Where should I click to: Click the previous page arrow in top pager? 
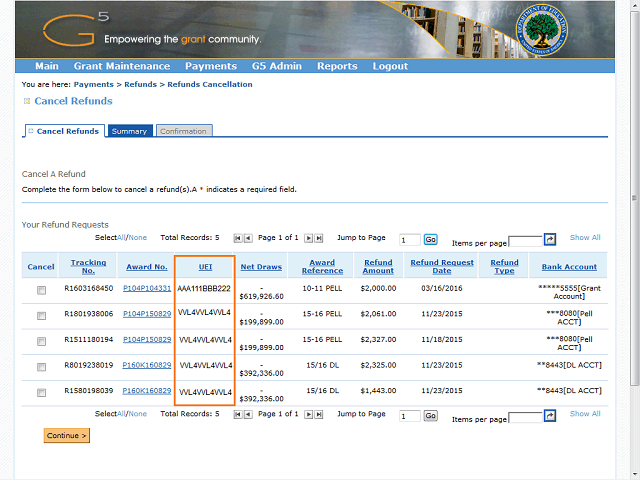(x=248, y=238)
